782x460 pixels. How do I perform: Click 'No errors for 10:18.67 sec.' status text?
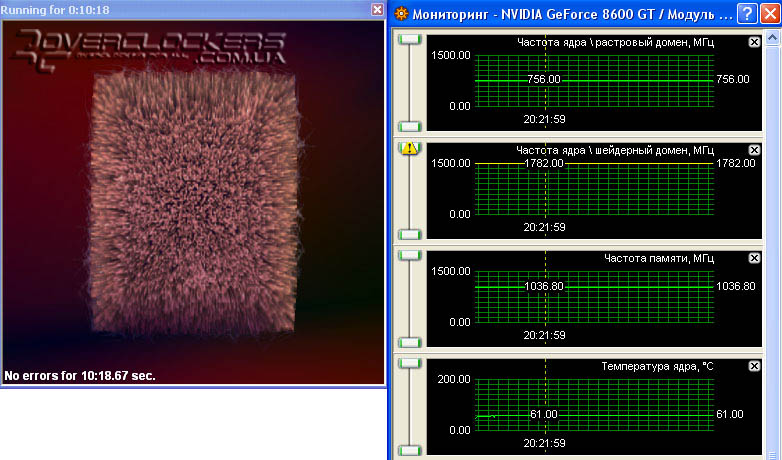[x=80, y=376]
